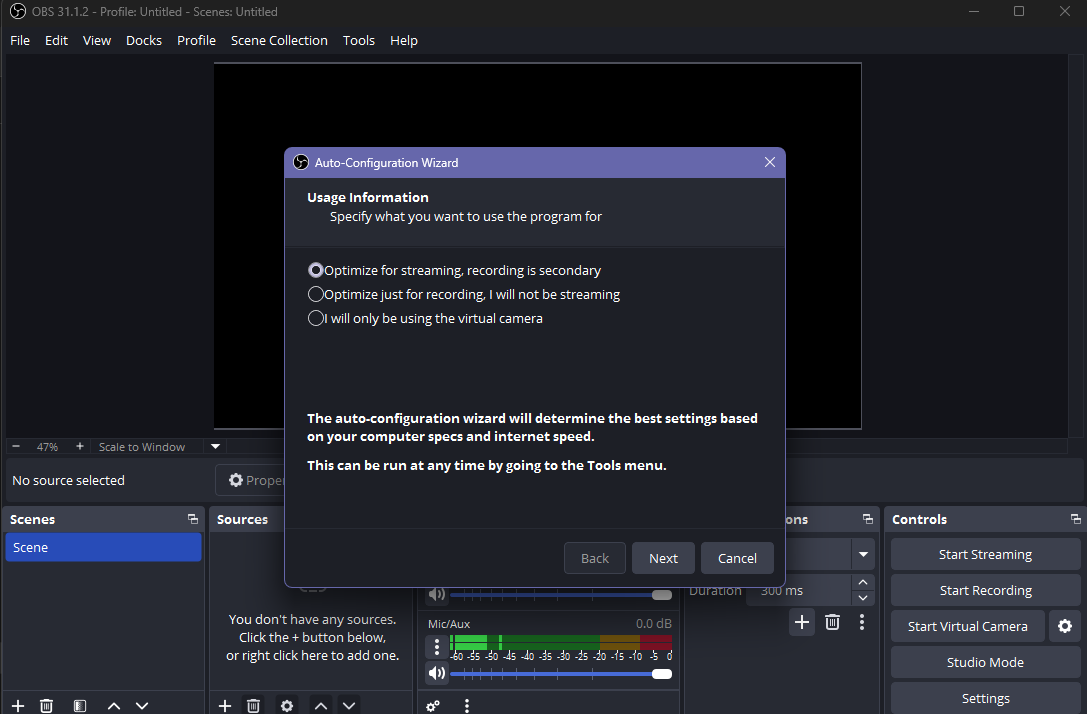
Task: Open the Scale to Window dropdown
Action: [x=214, y=446]
